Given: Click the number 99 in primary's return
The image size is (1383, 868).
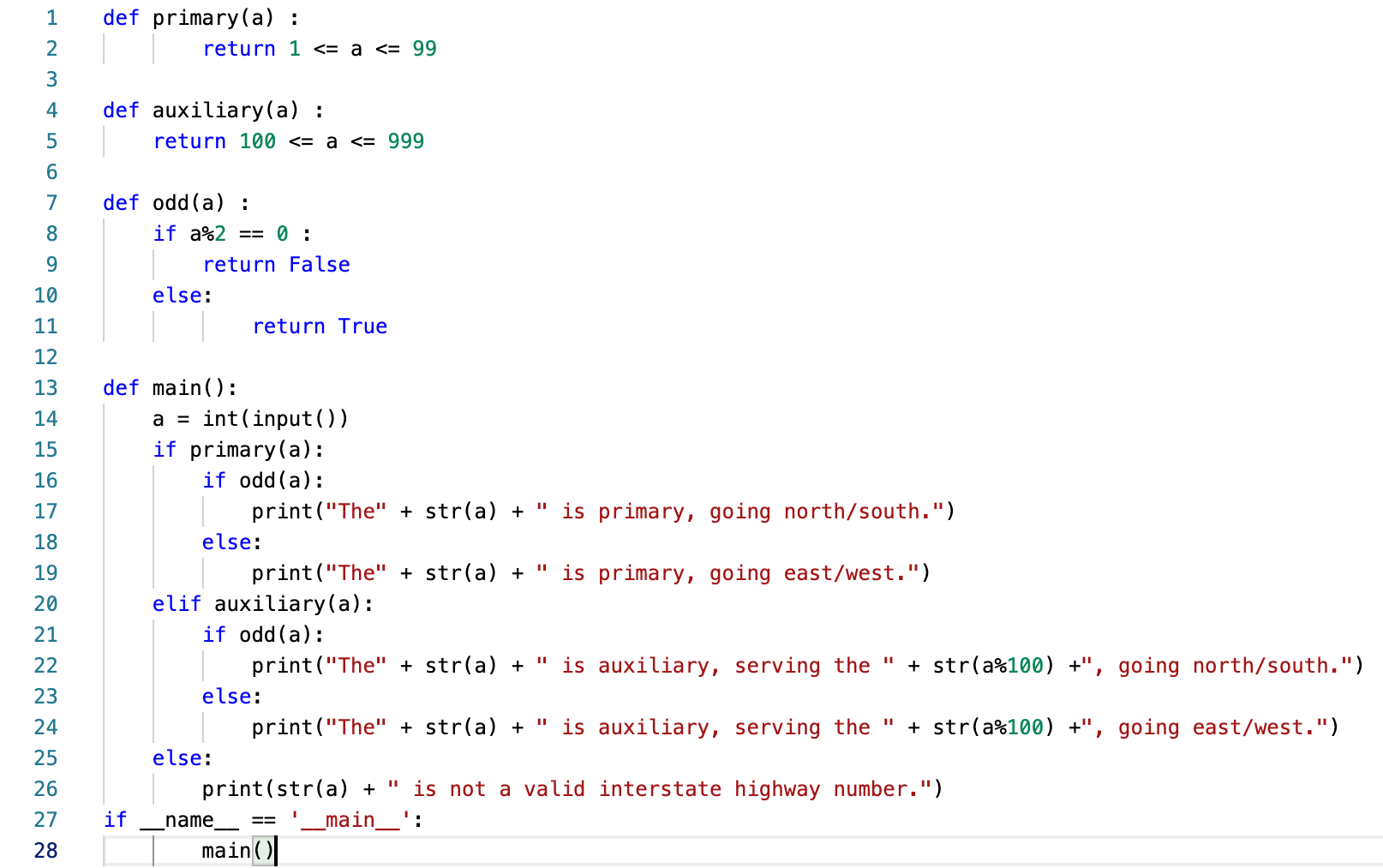Looking at the screenshot, I should click(424, 49).
